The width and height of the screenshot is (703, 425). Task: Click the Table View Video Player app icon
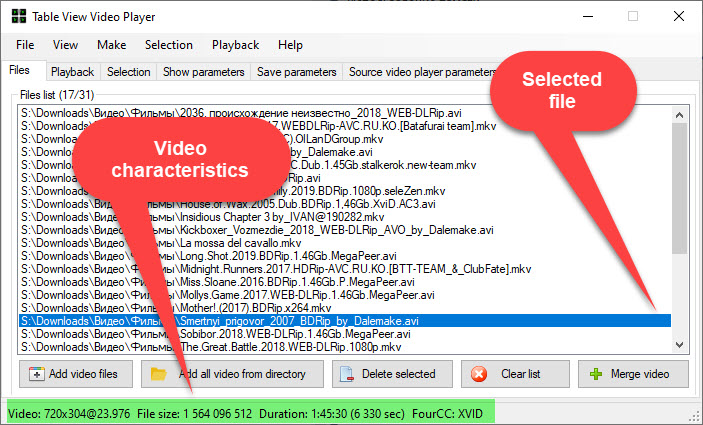[19, 17]
